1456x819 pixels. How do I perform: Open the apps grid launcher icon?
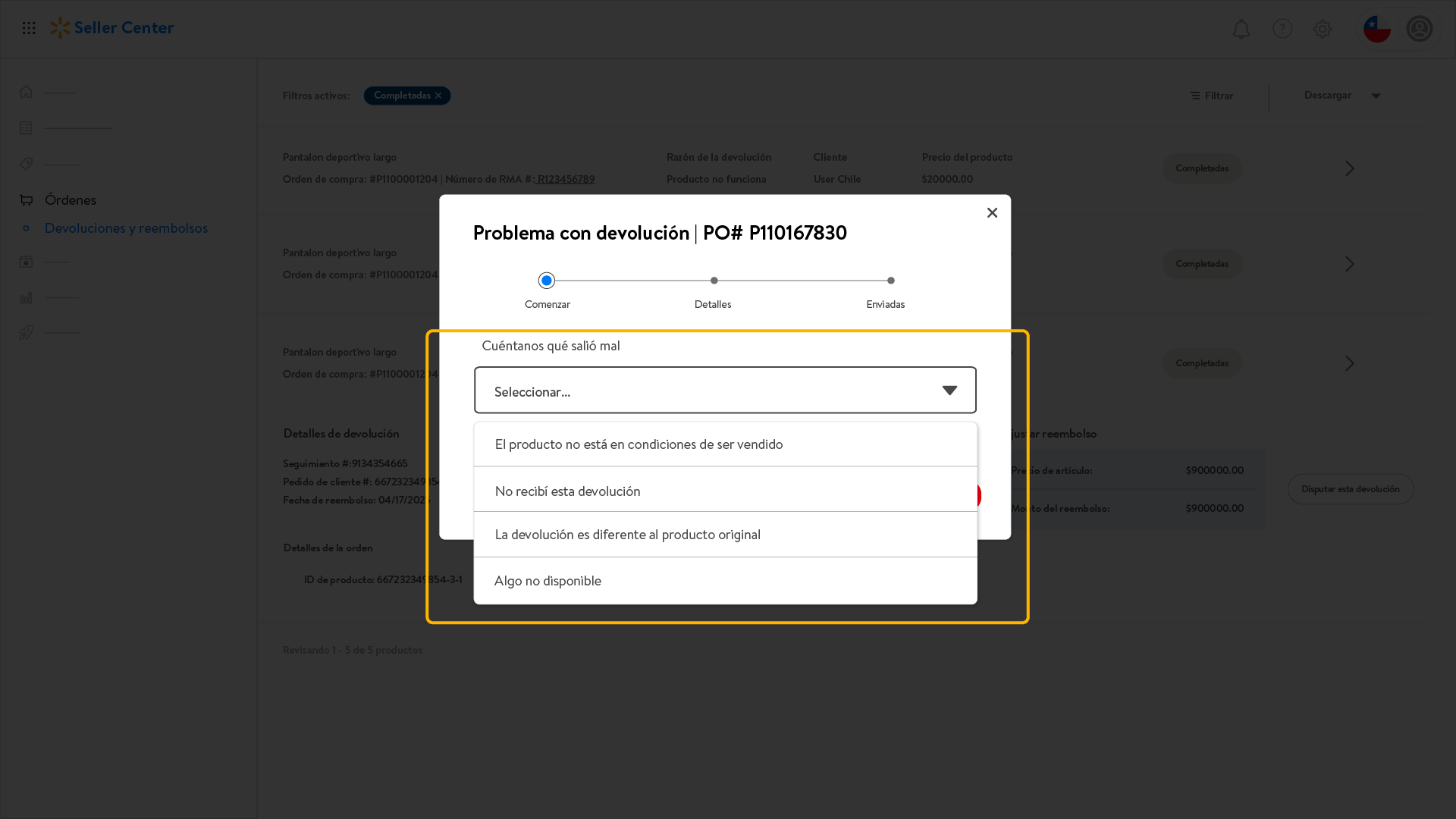pos(29,28)
